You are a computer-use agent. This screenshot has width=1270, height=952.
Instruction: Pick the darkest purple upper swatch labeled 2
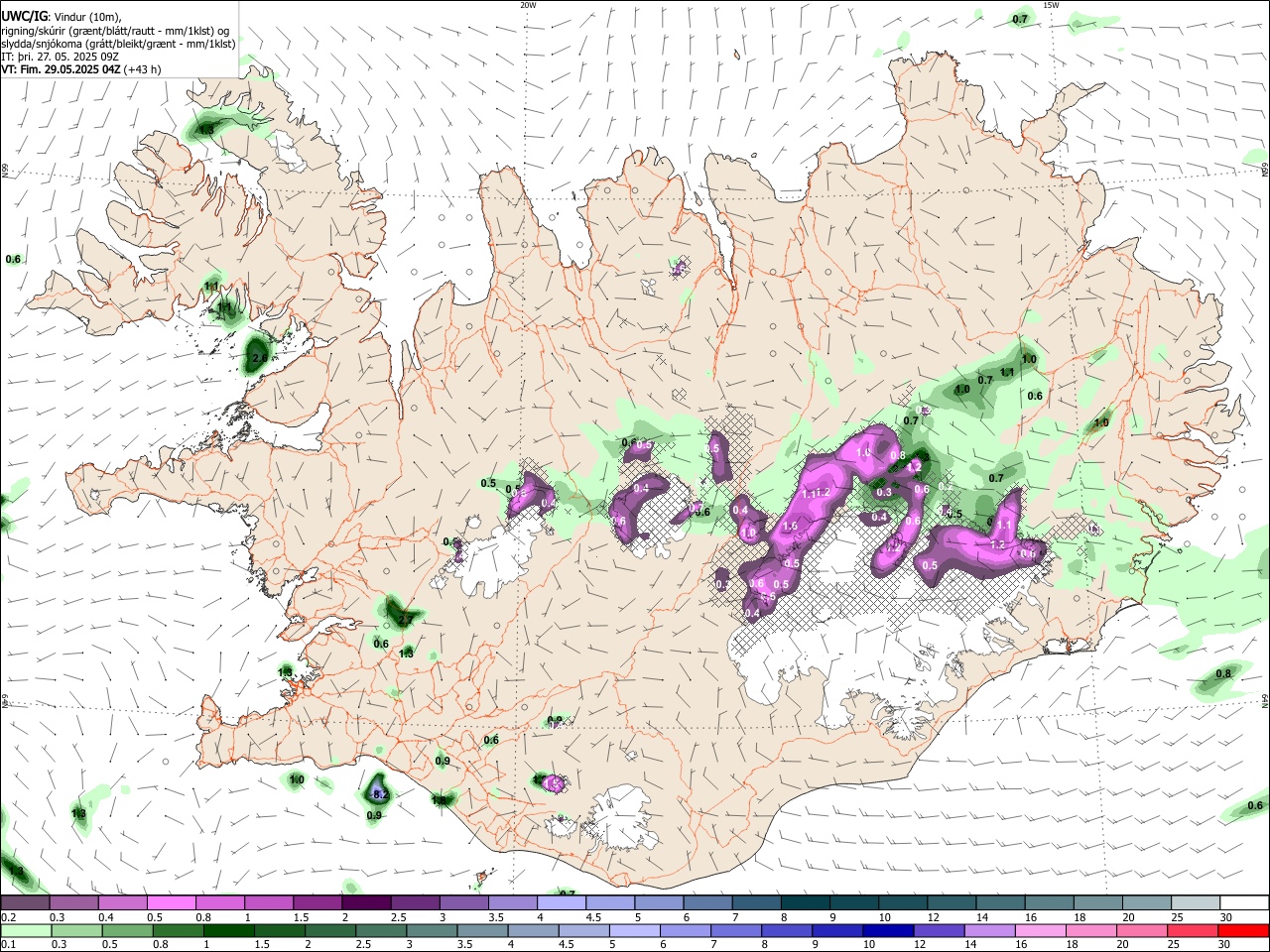[366, 902]
